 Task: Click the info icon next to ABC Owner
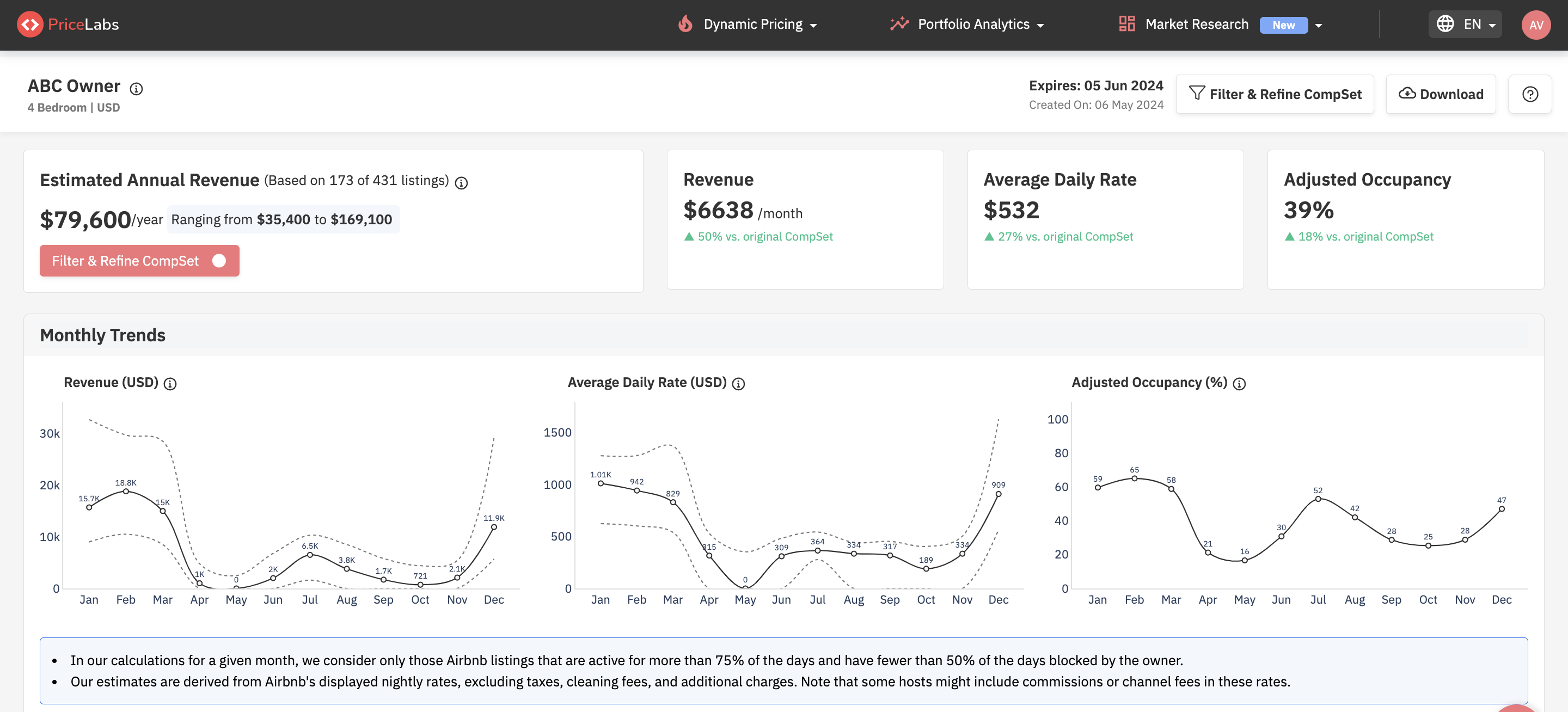coord(136,89)
